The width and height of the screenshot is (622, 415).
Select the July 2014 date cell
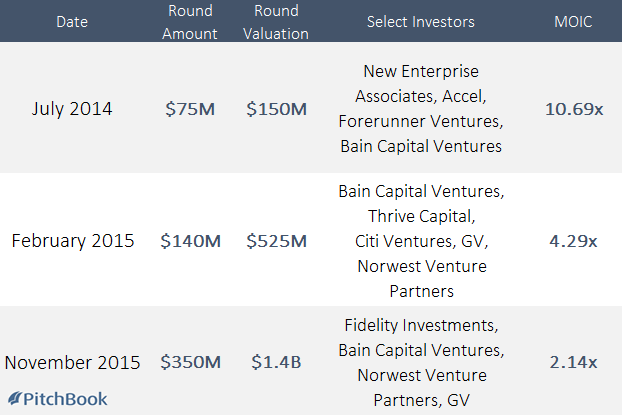[72, 109]
